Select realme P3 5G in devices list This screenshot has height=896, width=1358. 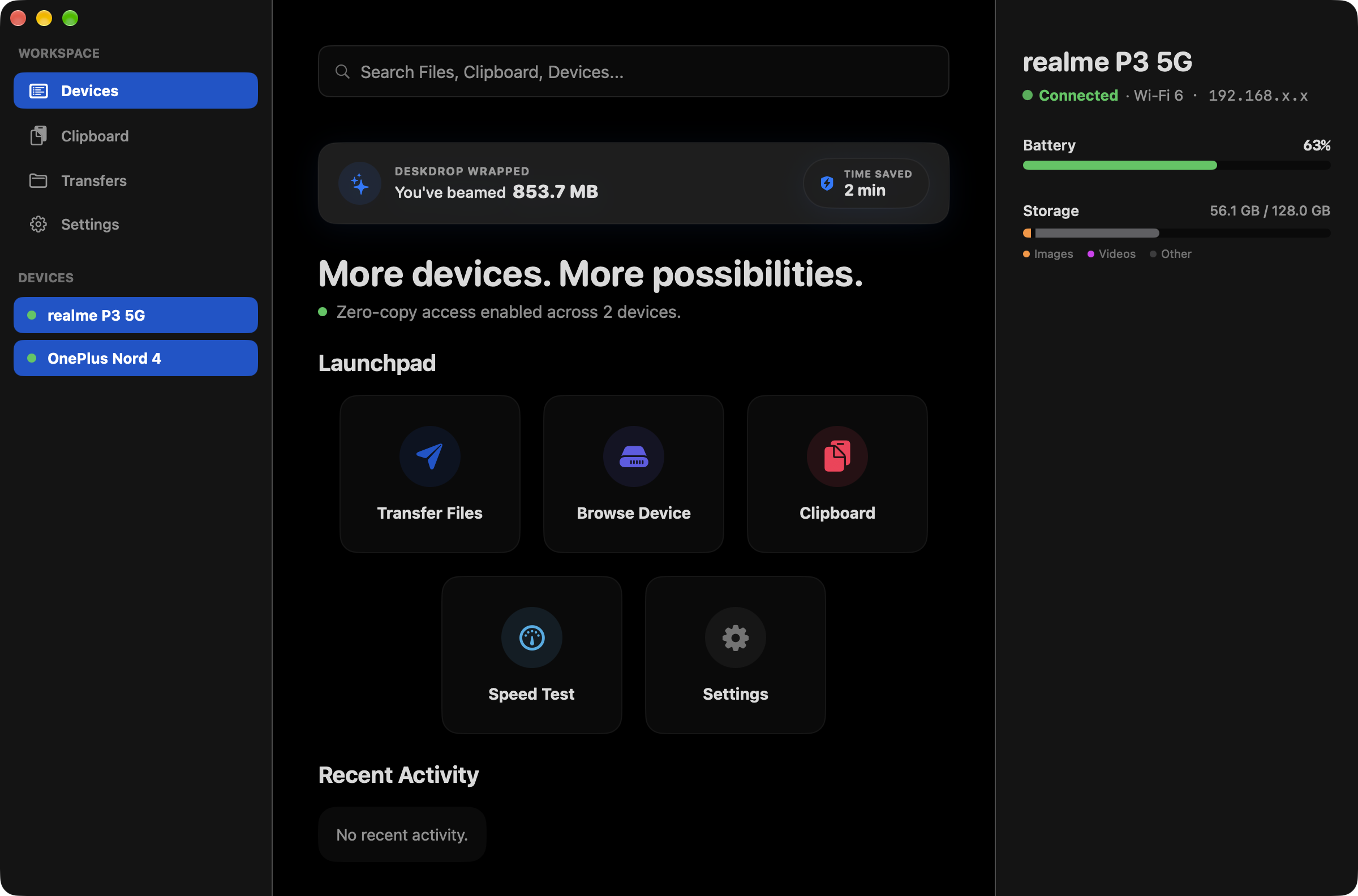pyautogui.click(x=135, y=315)
